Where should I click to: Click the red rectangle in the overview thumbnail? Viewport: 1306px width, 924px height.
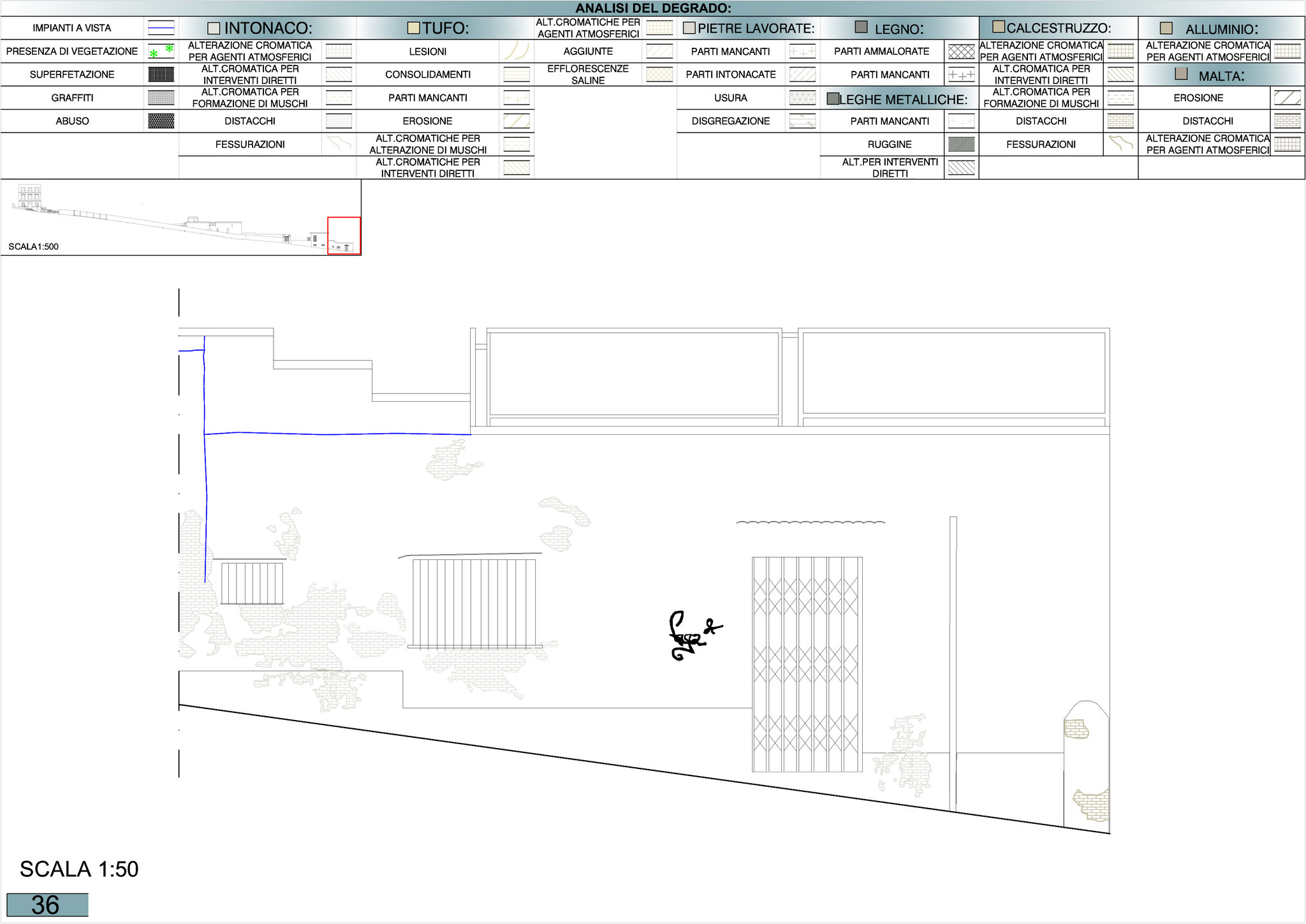[x=344, y=235]
